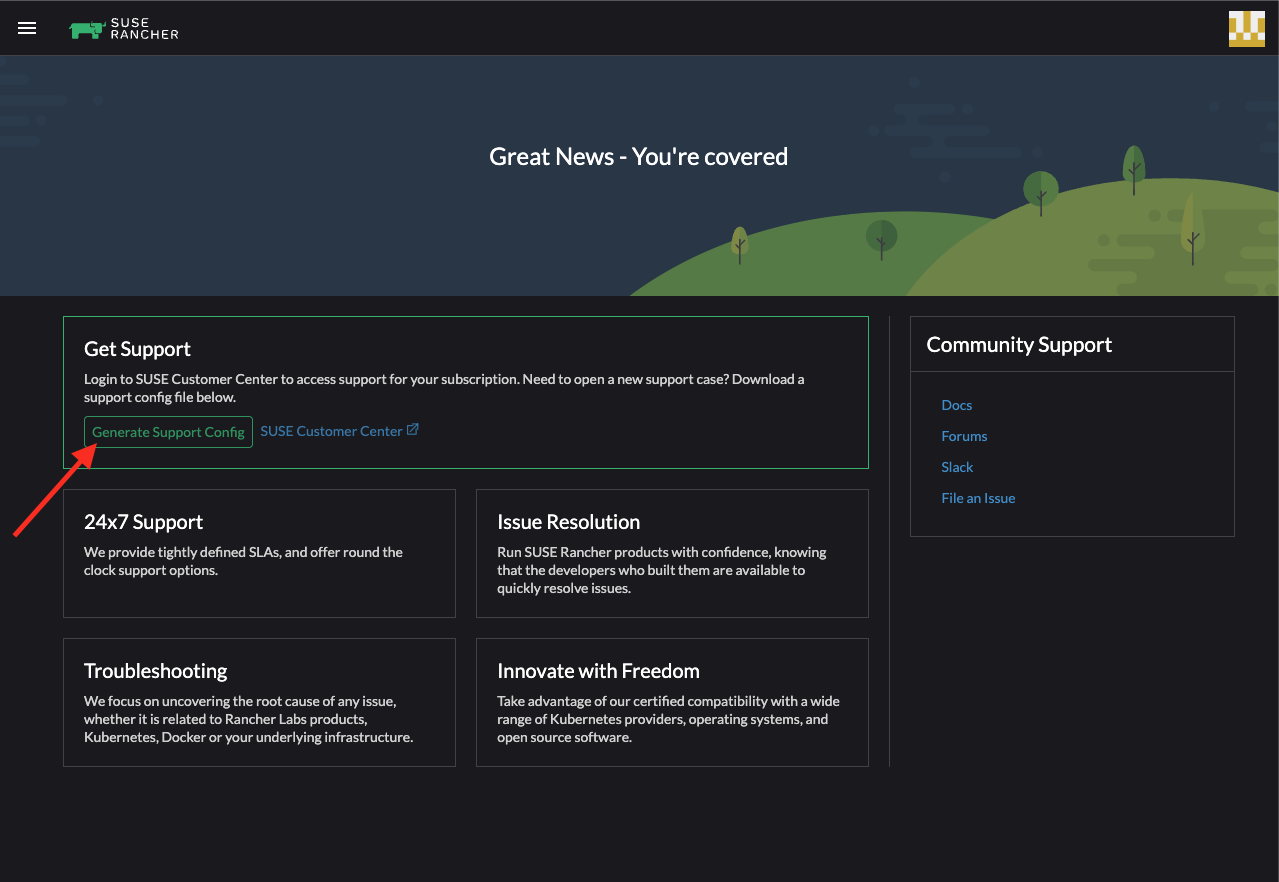Select the Issue Resolution card heading
The image size is (1279, 882).
click(568, 522)
